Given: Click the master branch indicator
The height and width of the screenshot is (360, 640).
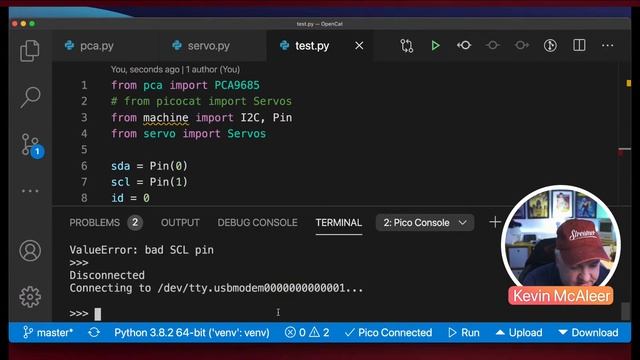Looking at the screenshot, I should (48, 333).
